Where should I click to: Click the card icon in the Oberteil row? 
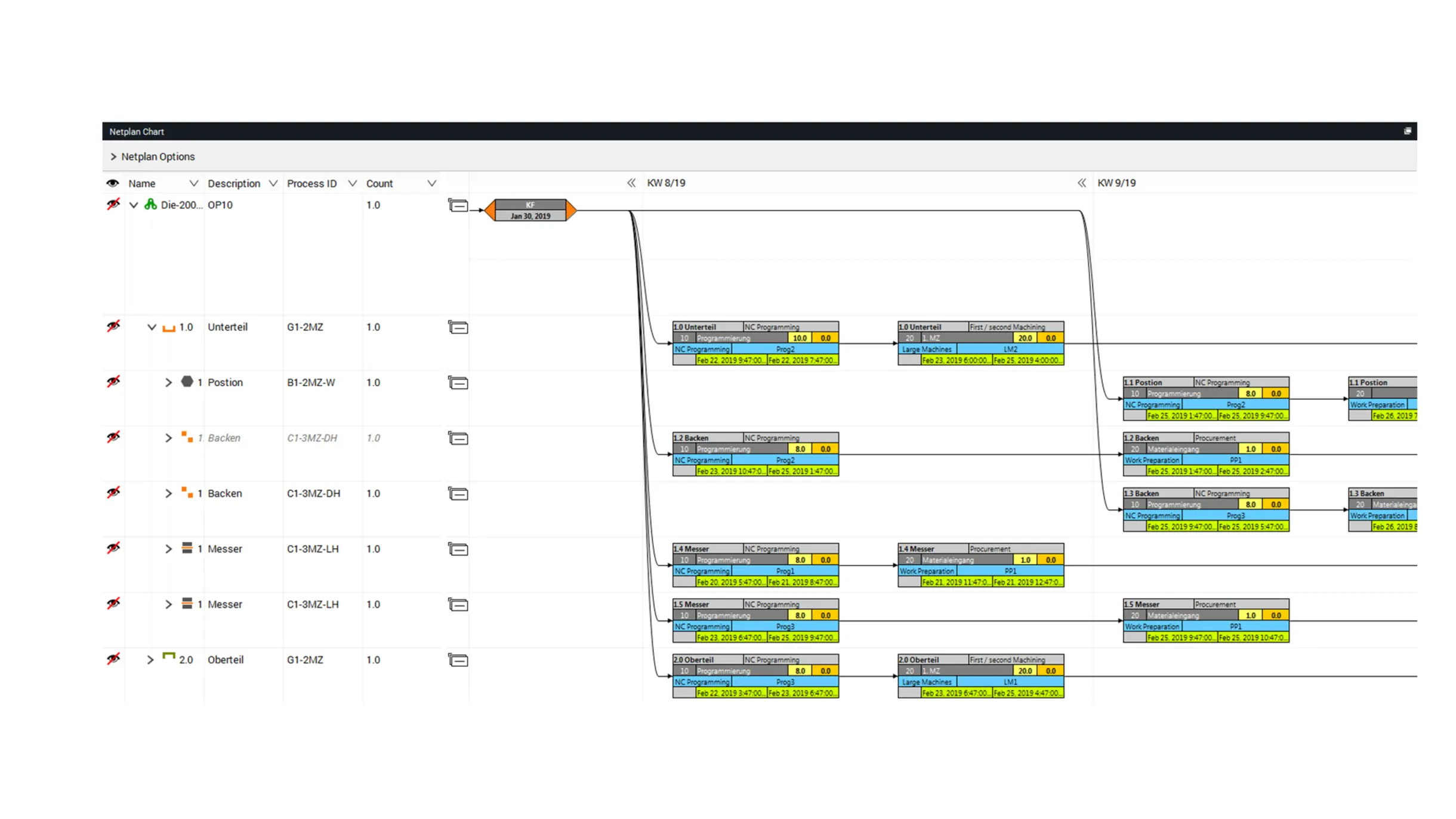[458, 660]
